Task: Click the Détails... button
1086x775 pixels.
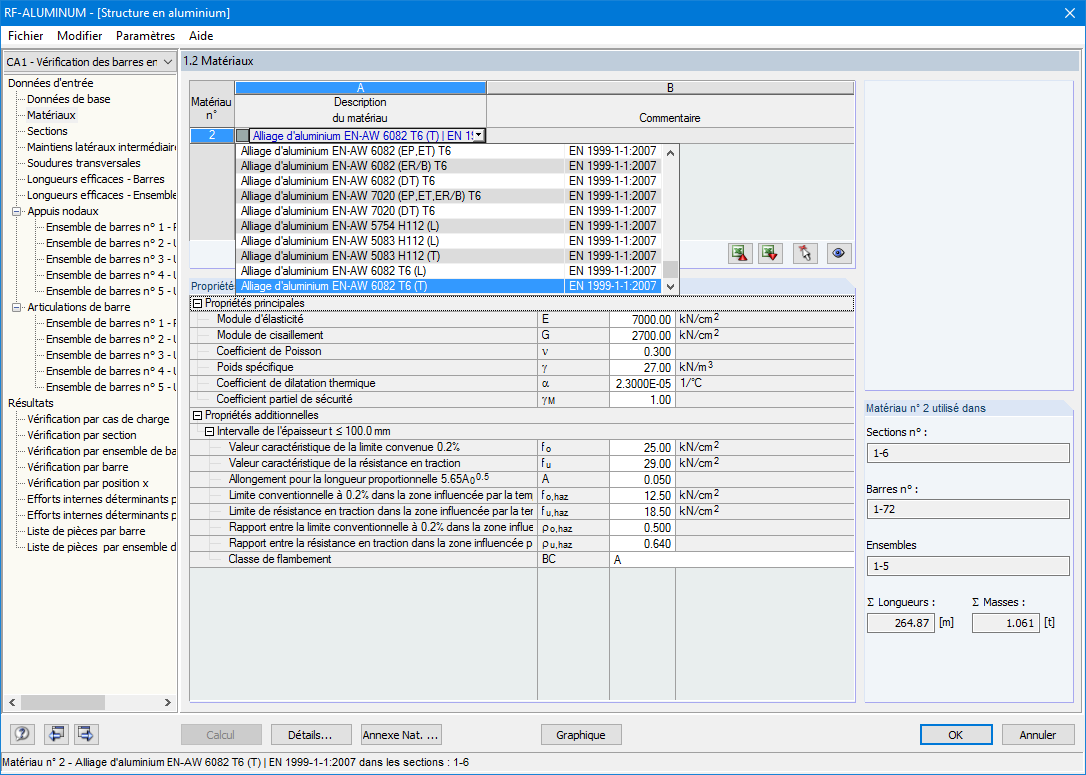Action: 310,735
